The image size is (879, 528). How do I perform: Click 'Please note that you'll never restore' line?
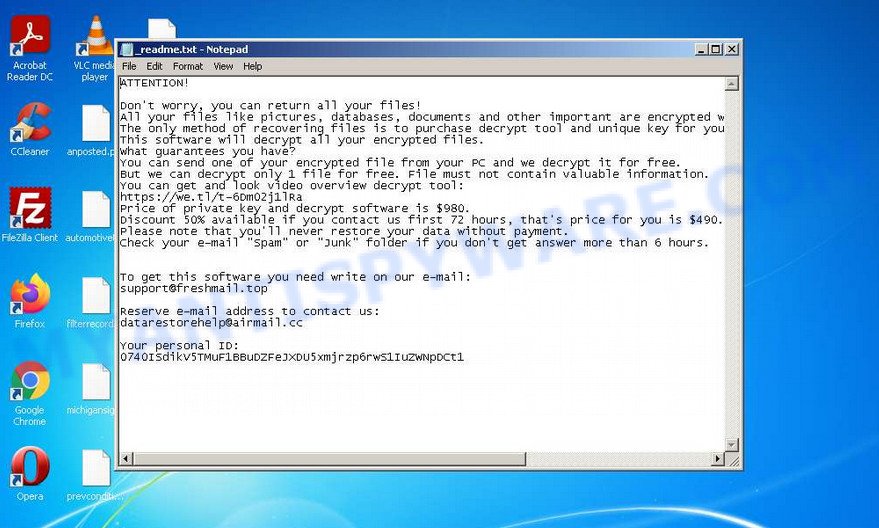point(344,231)
